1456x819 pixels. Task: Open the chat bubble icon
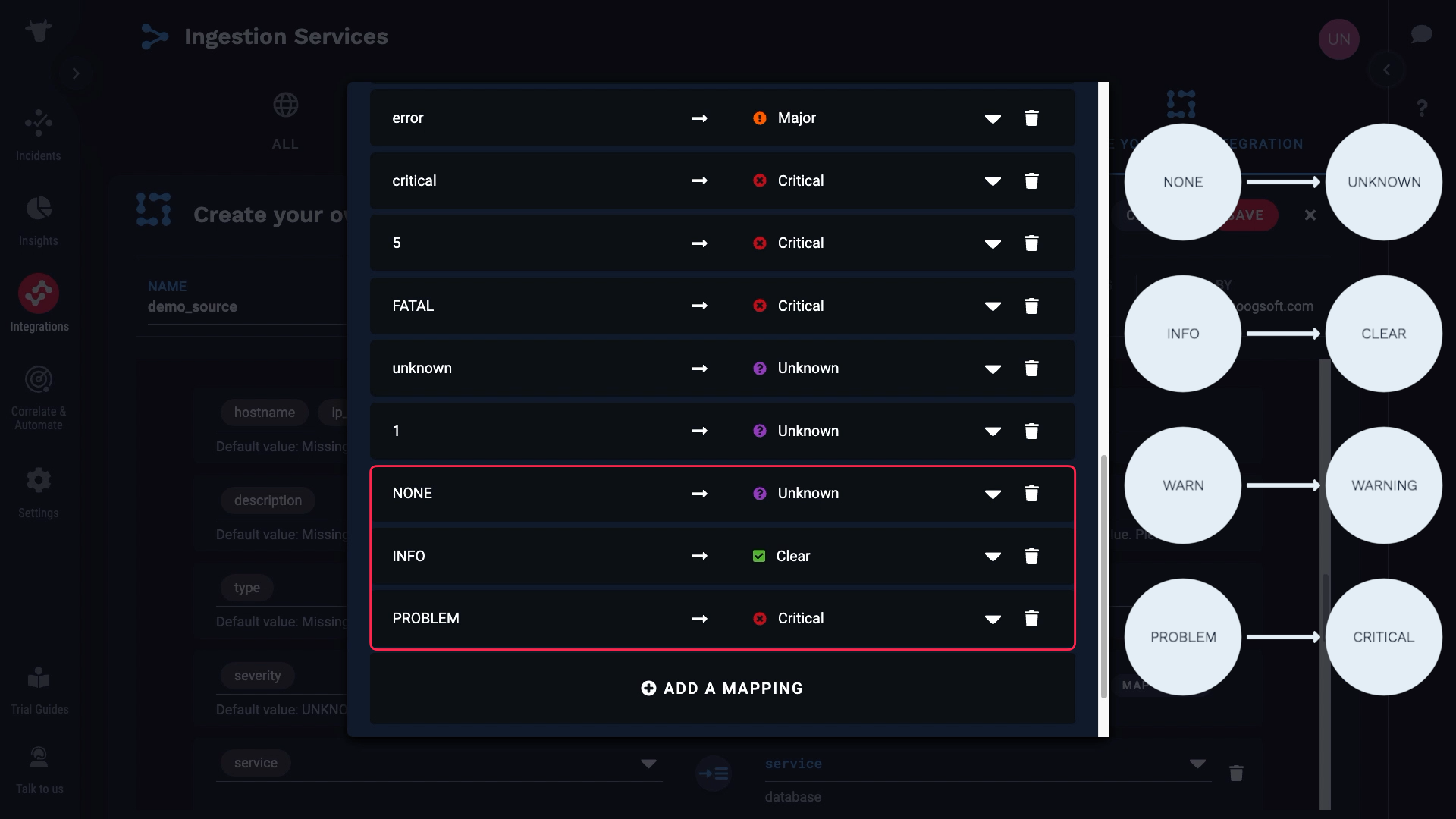(1421, 35)
